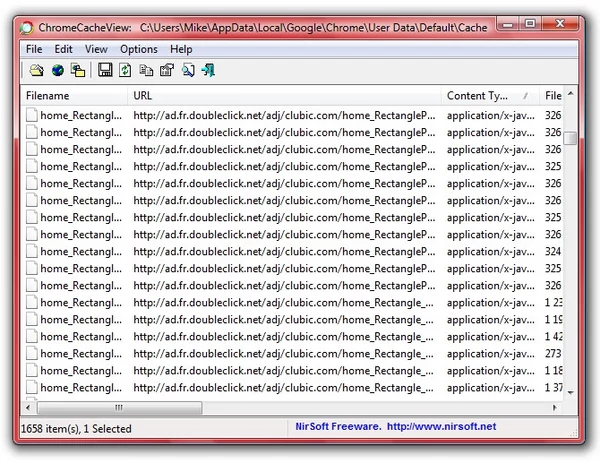Image resolution: width=600 pixels, height=463 pixels.
Task: Click Copy Selected Cache Files To icon
Action: 78,70
